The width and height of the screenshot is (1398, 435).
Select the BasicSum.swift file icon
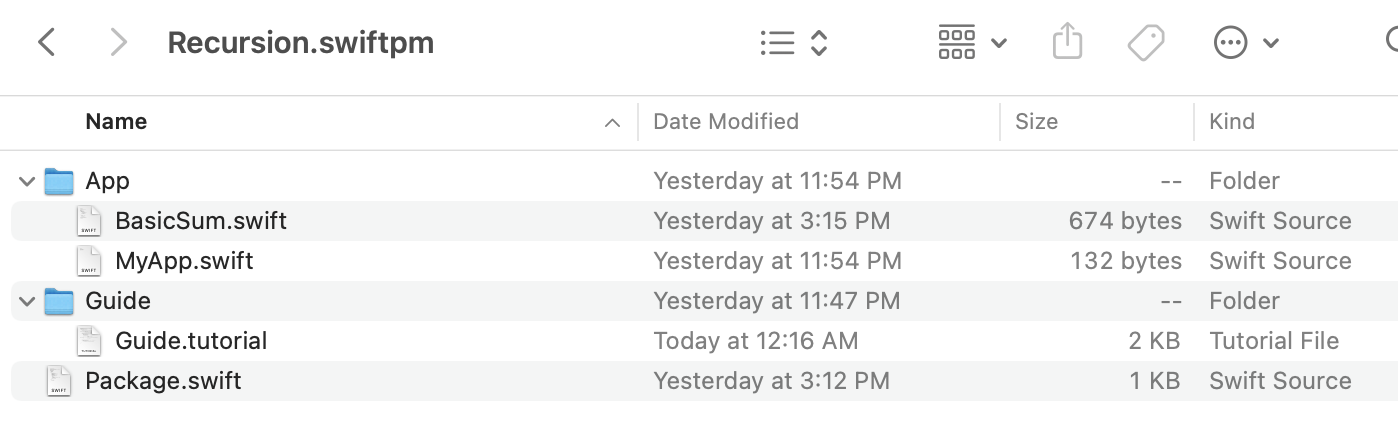point(89,221)
